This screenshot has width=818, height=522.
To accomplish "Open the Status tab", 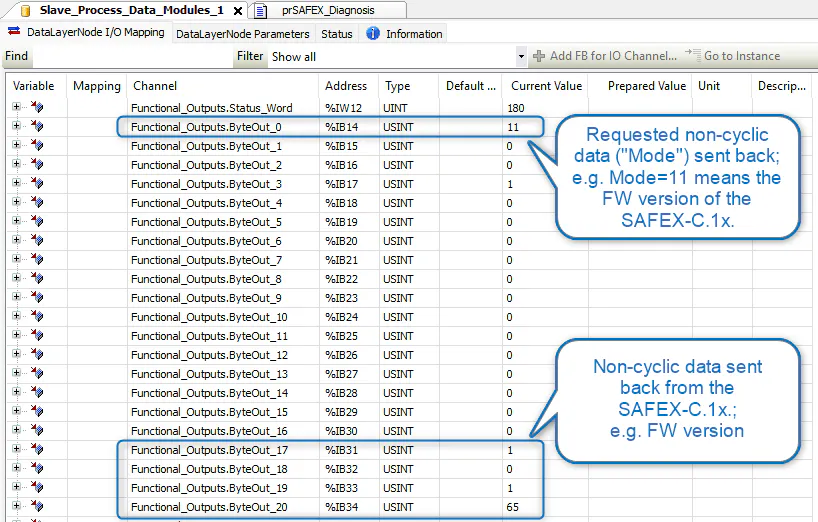I will [337, 34].
